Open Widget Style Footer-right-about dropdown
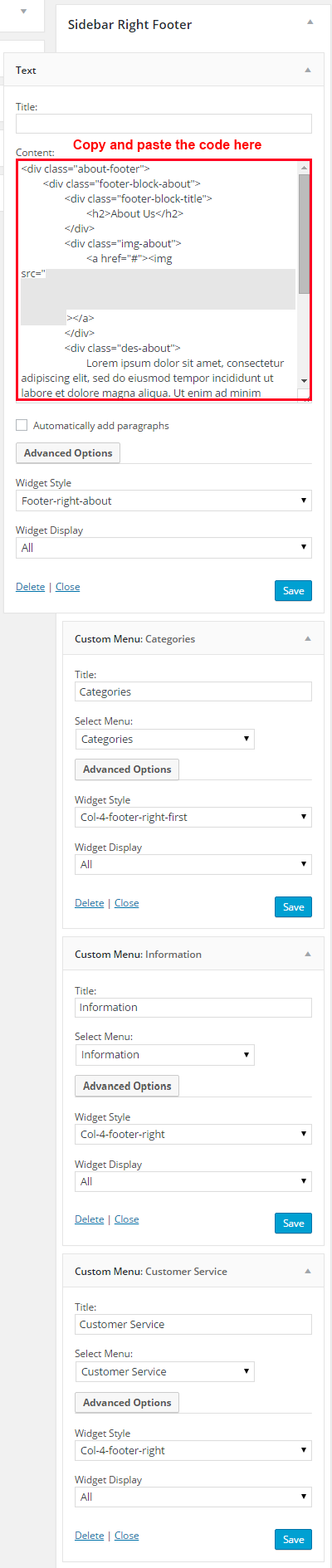 click(x=164, y=501)
